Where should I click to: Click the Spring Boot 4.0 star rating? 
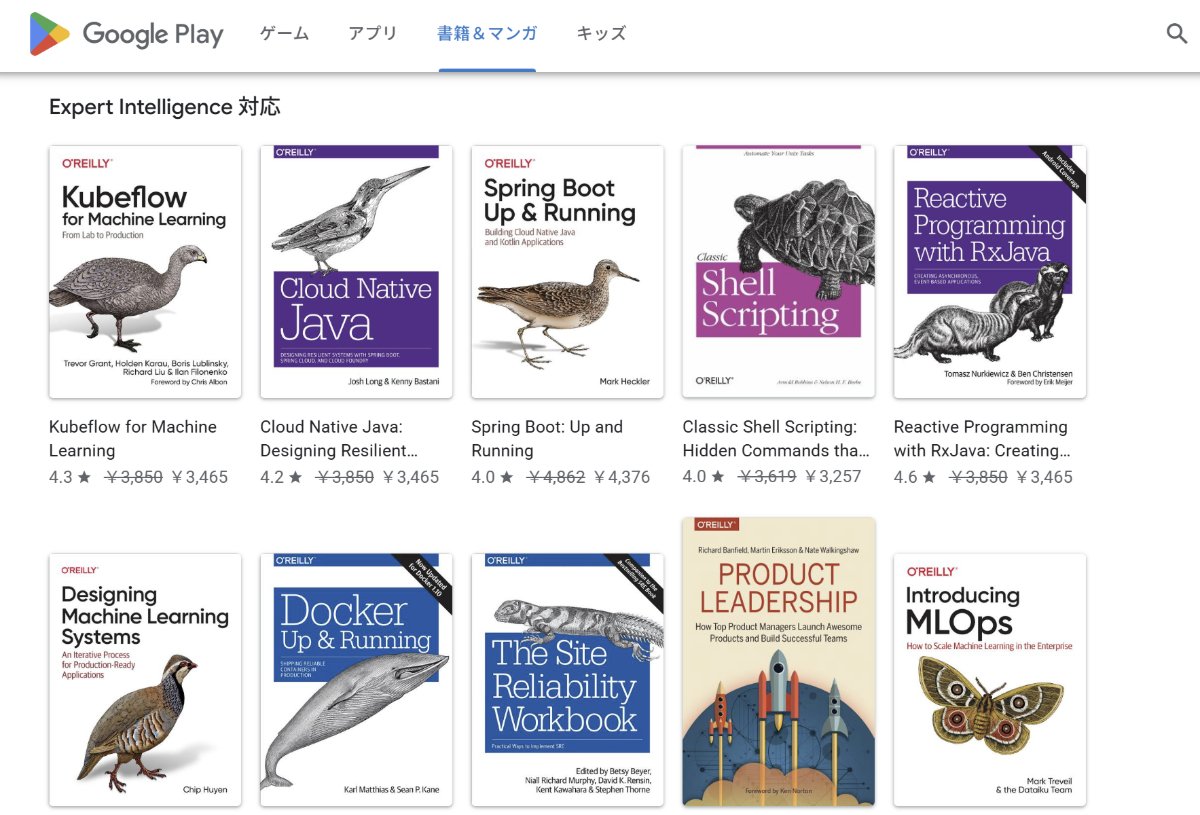pyautogui.click(x=492, y=477)
